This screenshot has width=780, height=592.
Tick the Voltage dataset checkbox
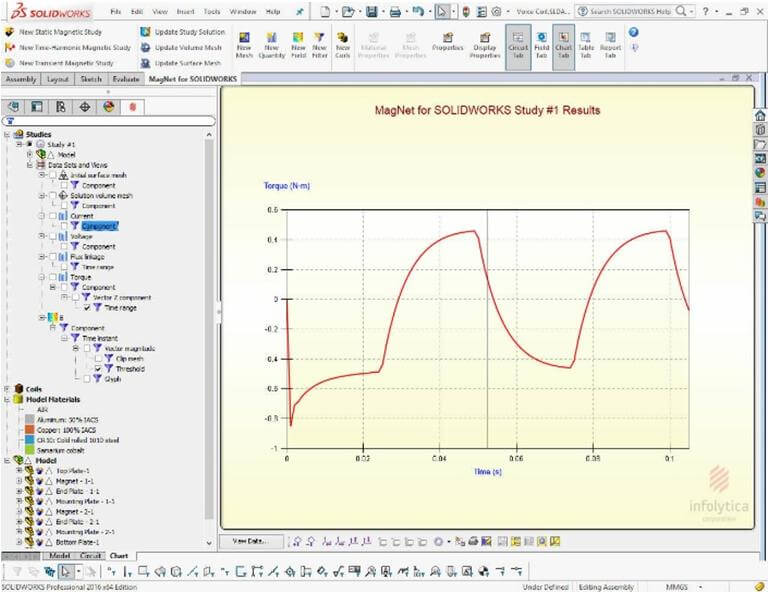click(52, 236)
